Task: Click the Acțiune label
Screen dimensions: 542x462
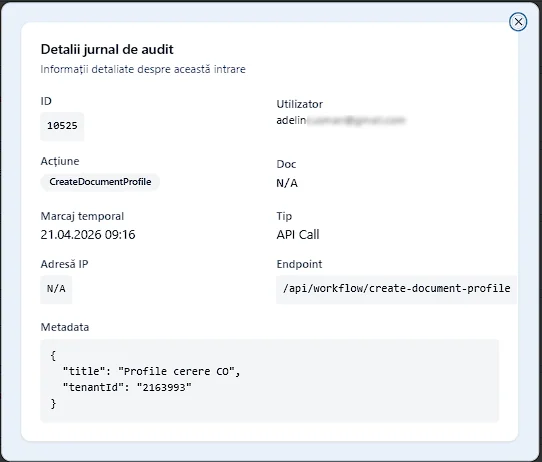Action: (60, 161)
